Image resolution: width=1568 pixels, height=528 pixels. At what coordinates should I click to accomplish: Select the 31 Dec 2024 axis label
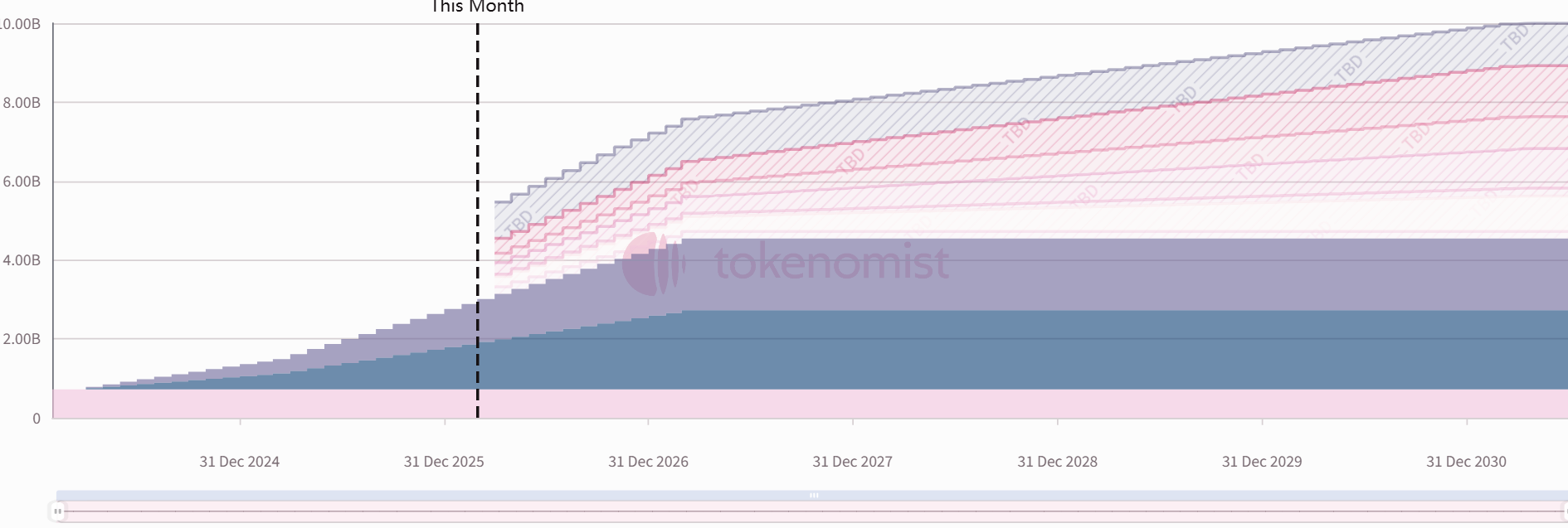(239, 462)
